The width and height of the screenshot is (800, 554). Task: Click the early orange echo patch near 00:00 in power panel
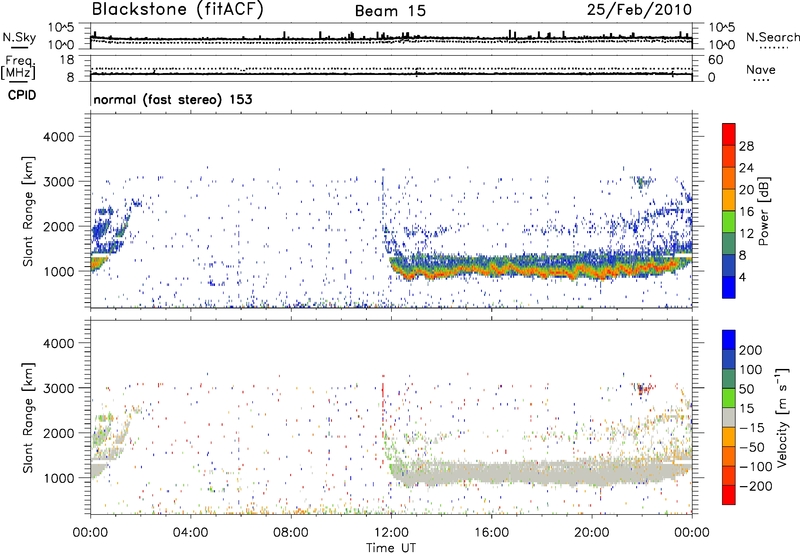click(97, 264)
